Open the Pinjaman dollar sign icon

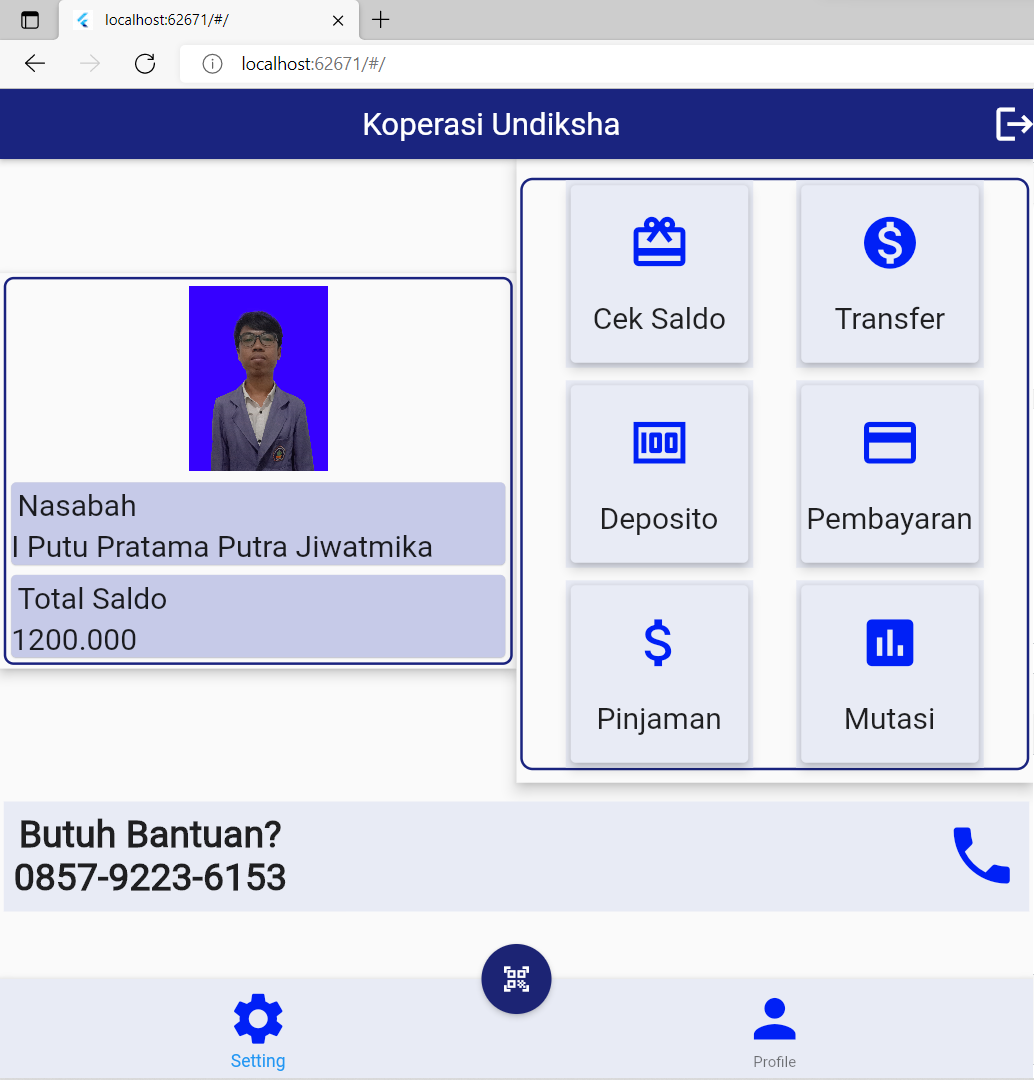659,643
